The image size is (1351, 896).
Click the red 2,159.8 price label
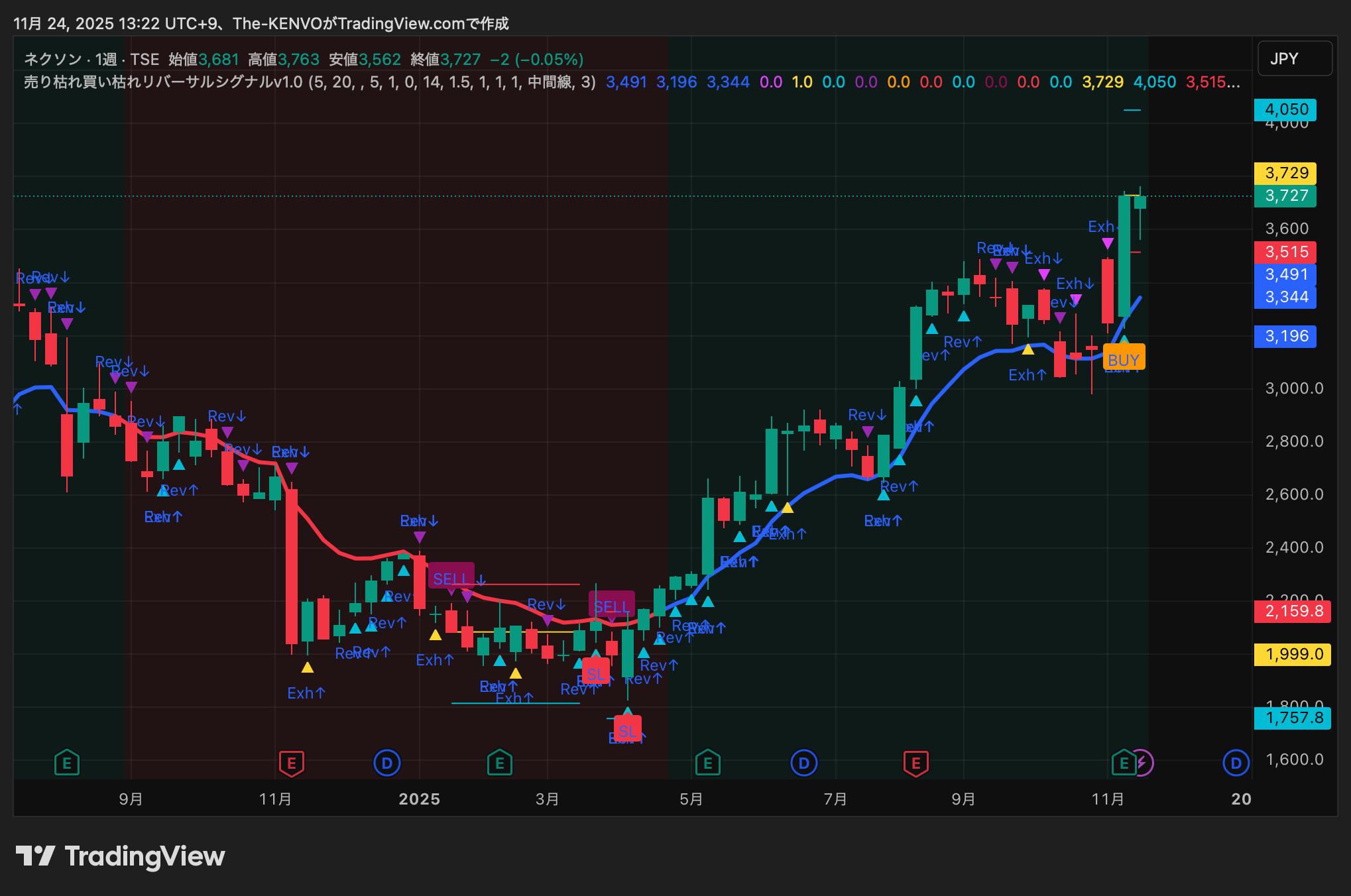pyautogui.click(x=1293, y=610)
